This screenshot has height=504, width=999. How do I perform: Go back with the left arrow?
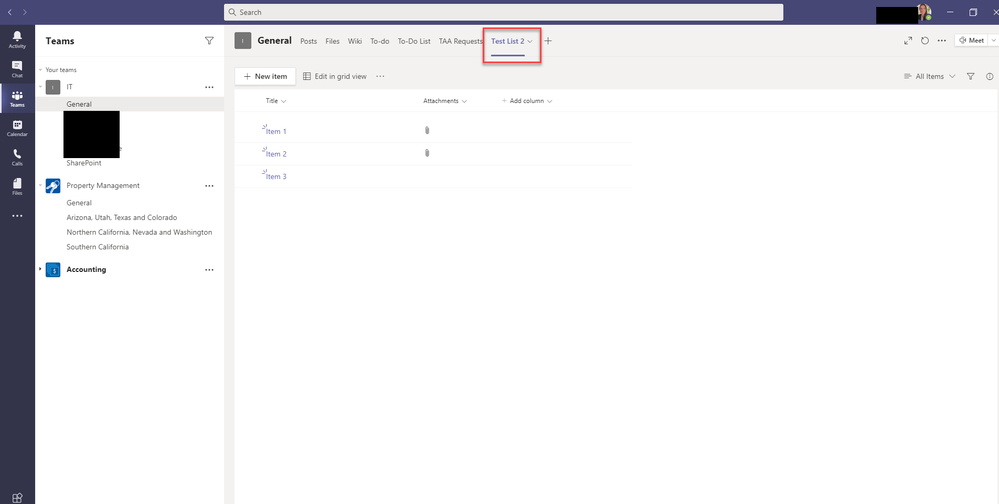(x=10, y=12)
